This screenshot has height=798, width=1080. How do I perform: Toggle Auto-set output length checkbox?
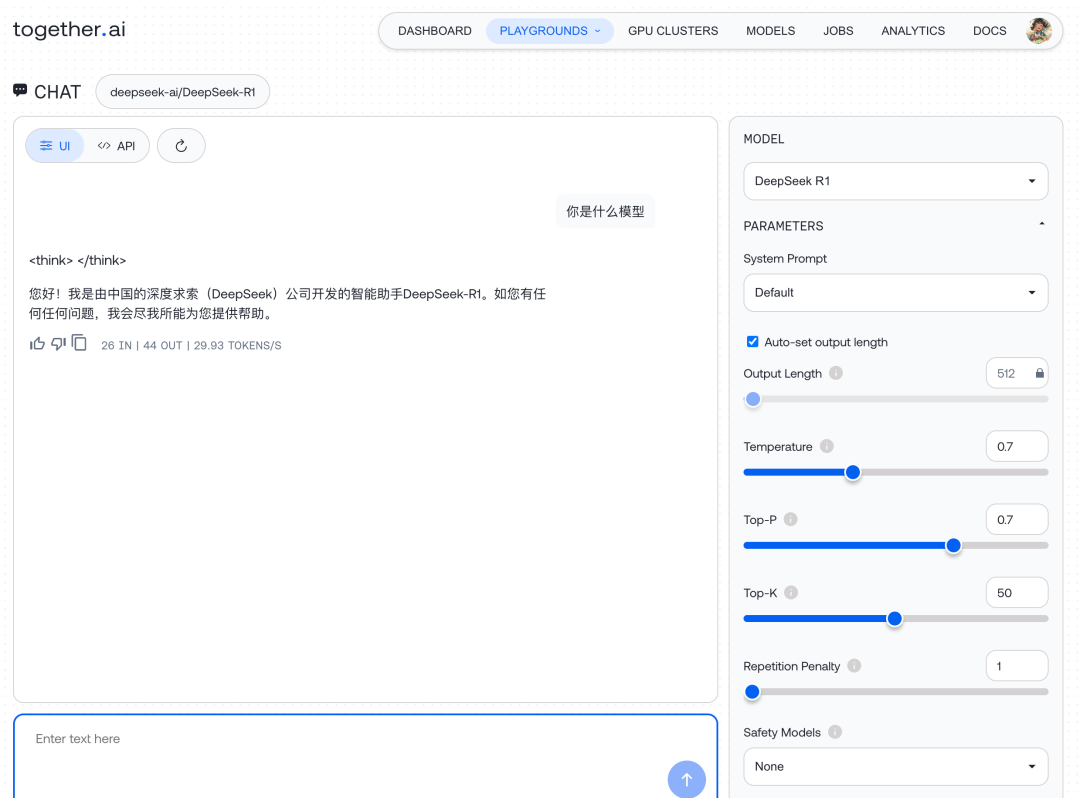(x=752, y=342)
